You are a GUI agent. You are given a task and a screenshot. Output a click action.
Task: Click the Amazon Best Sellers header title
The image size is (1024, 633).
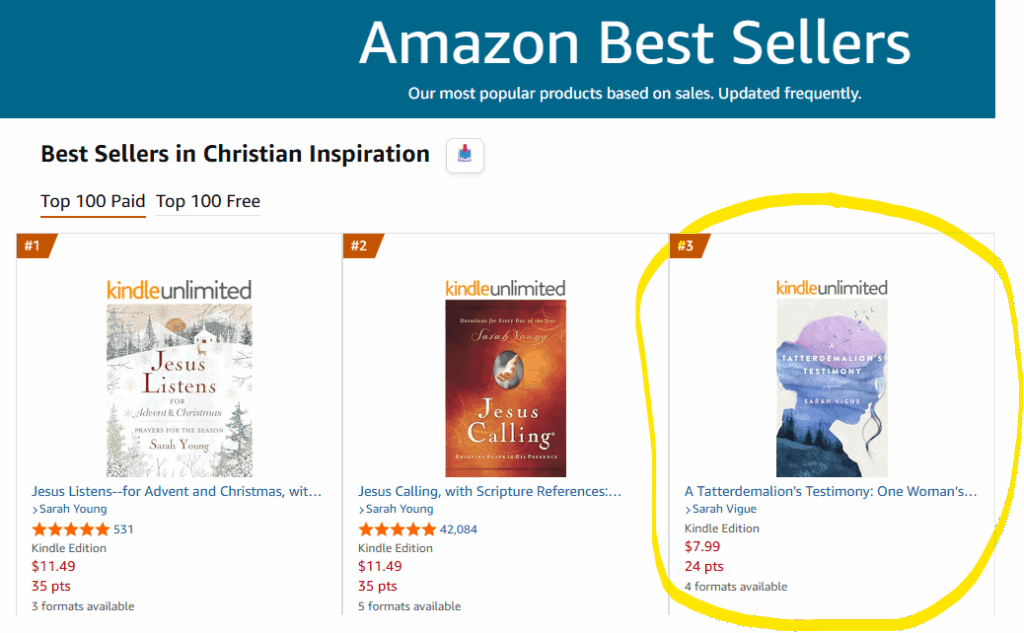[x=637, y=44]
